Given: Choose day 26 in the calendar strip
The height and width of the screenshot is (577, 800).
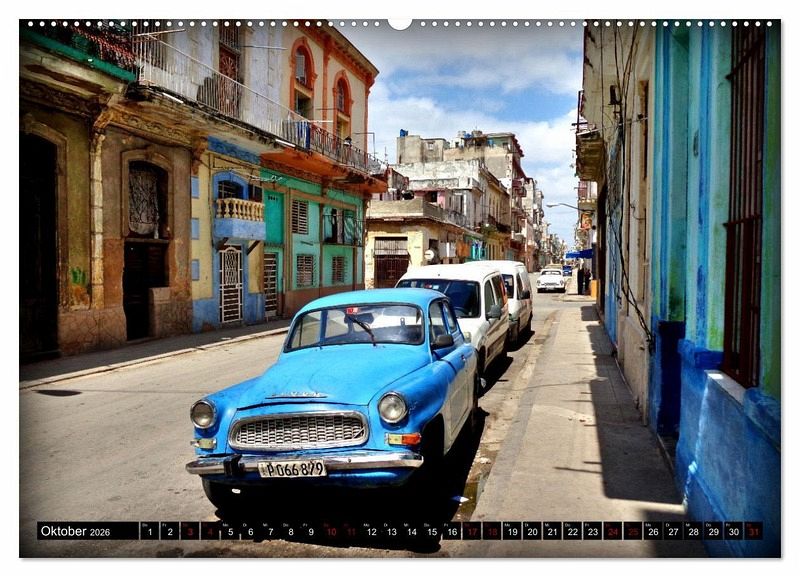Looking at the screenshot, I should [652, 531].
